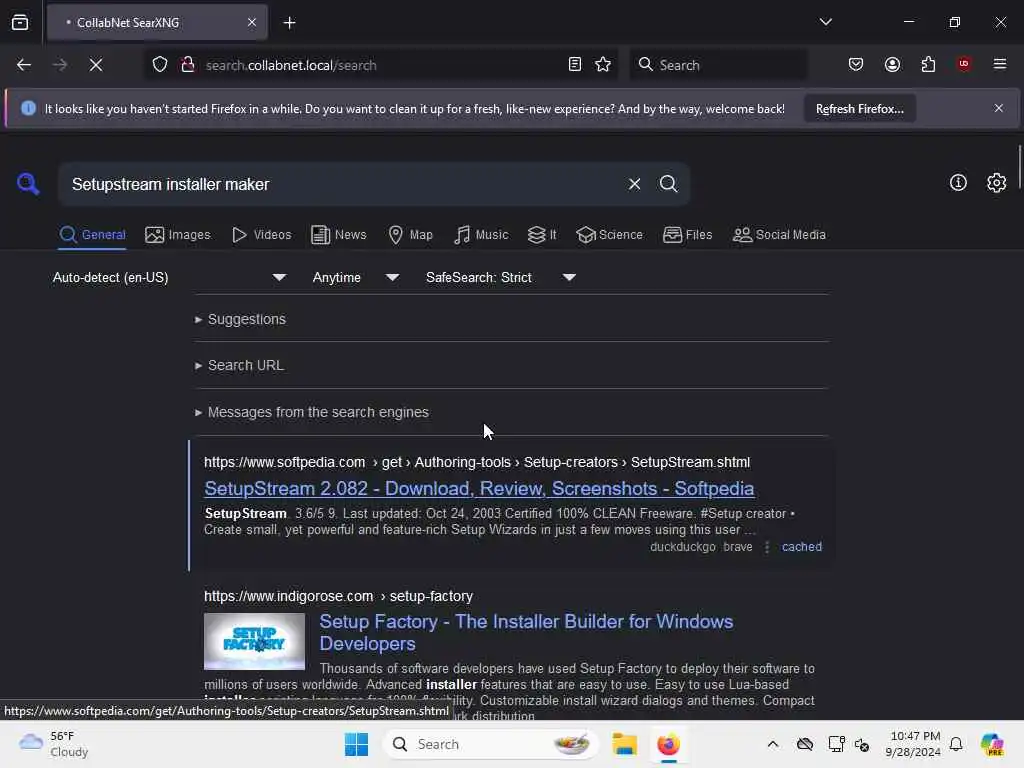The height and width of the screenshot is (768, 1024).
Task: Open the SafeSearch: Strict dropdown
Action: 500,278
